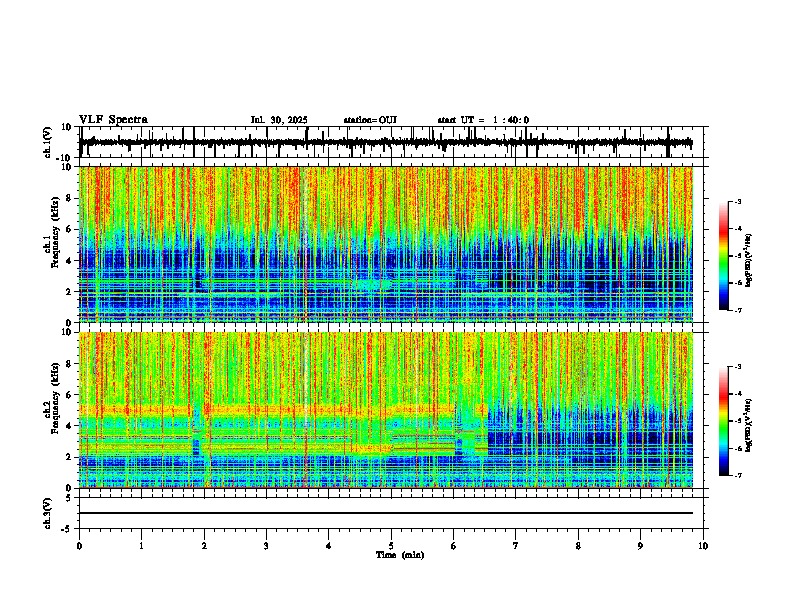This screenshot has height=612, width=792.
Task: Click the ch.2 spectrogram color scale bar
Action: (x=723, y=421)
